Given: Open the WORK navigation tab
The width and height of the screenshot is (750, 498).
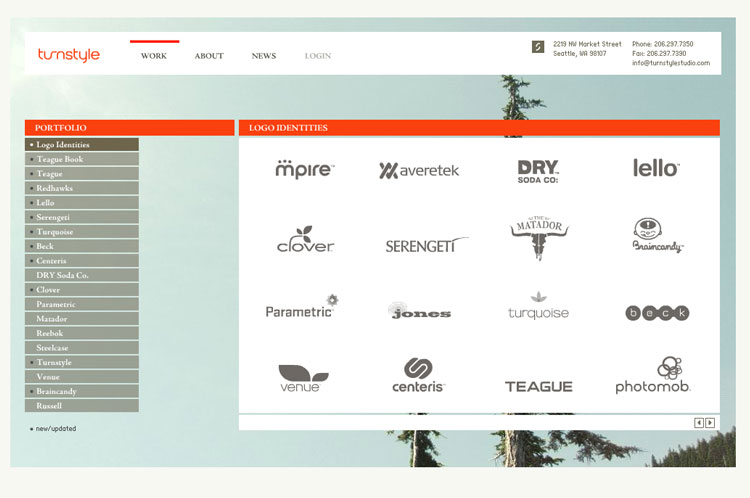Looking at the screenshot, I should 154,55.
